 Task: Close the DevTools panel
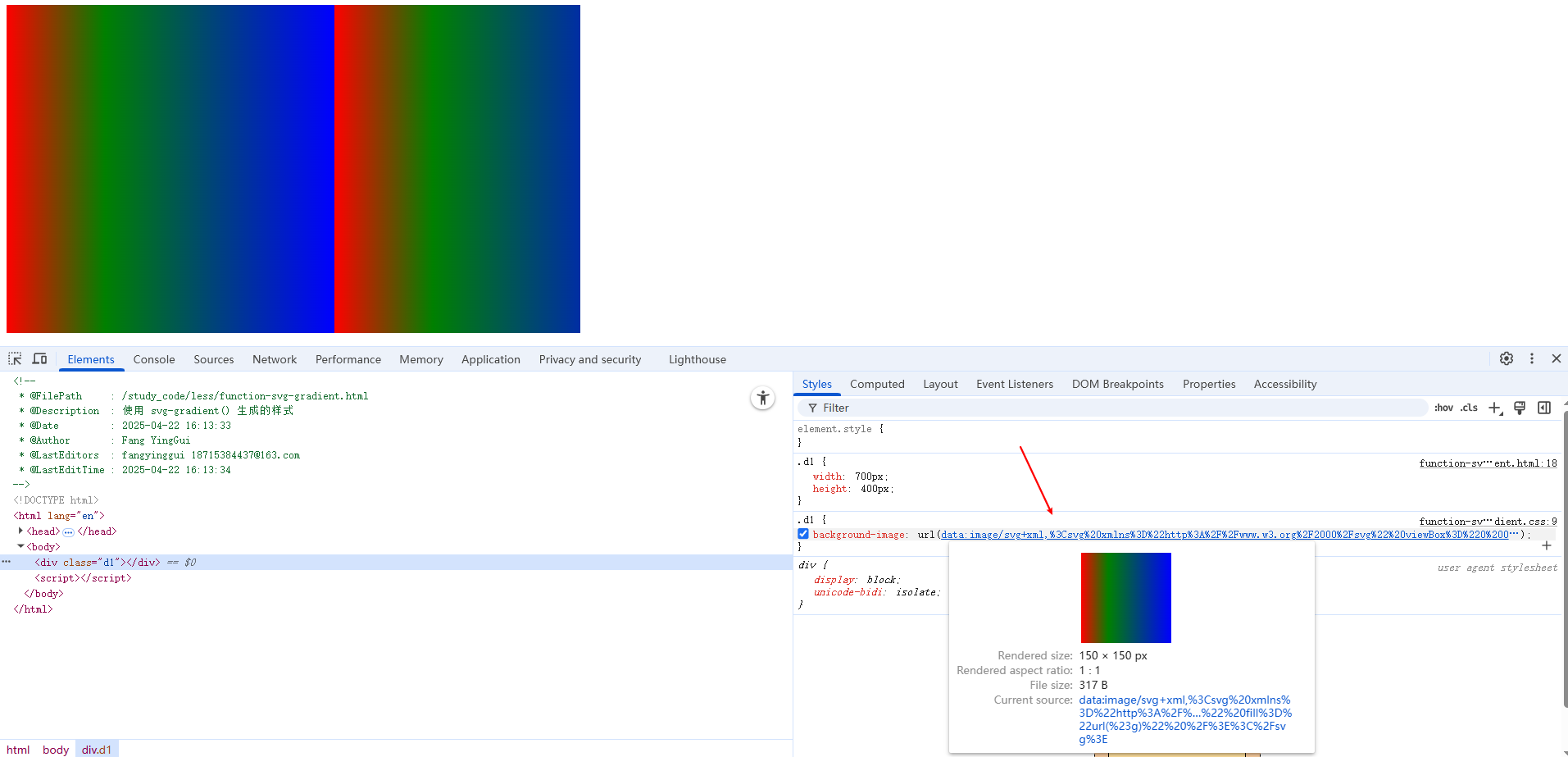coord(1556,358)
